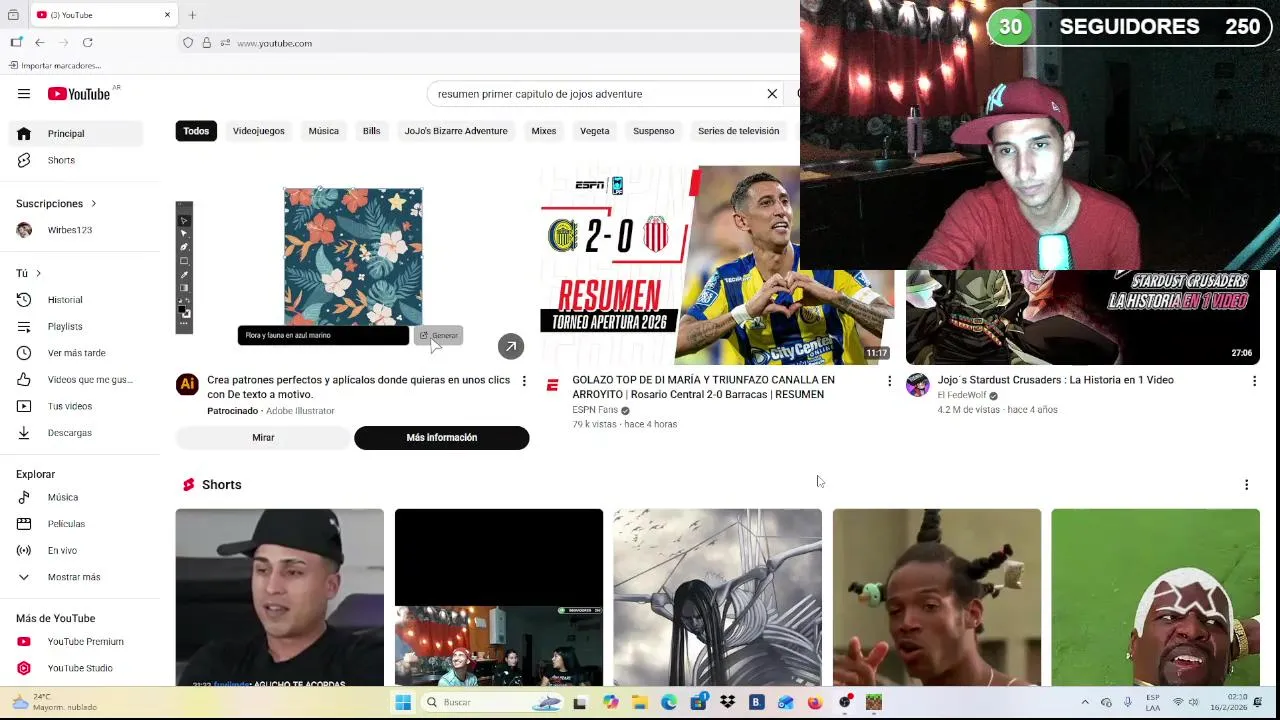Click taskbar Buscar search box

pos(494,702)
